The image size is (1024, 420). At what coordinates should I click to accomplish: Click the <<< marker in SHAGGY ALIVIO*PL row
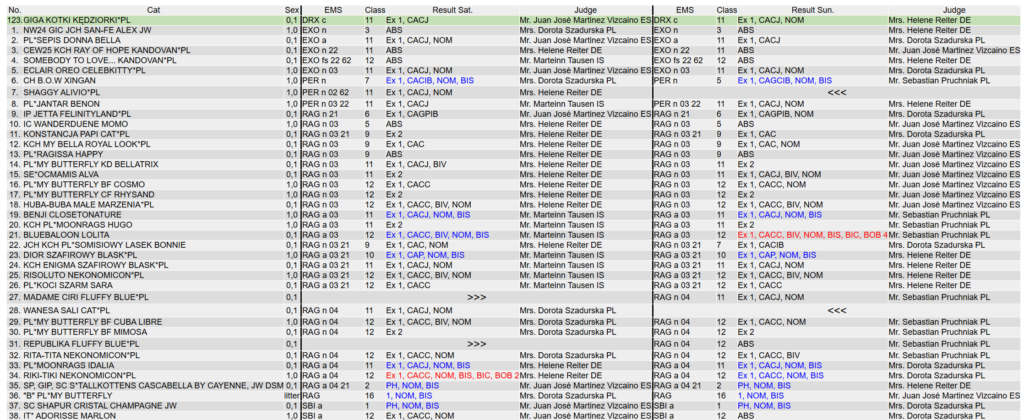coord(837,91)
